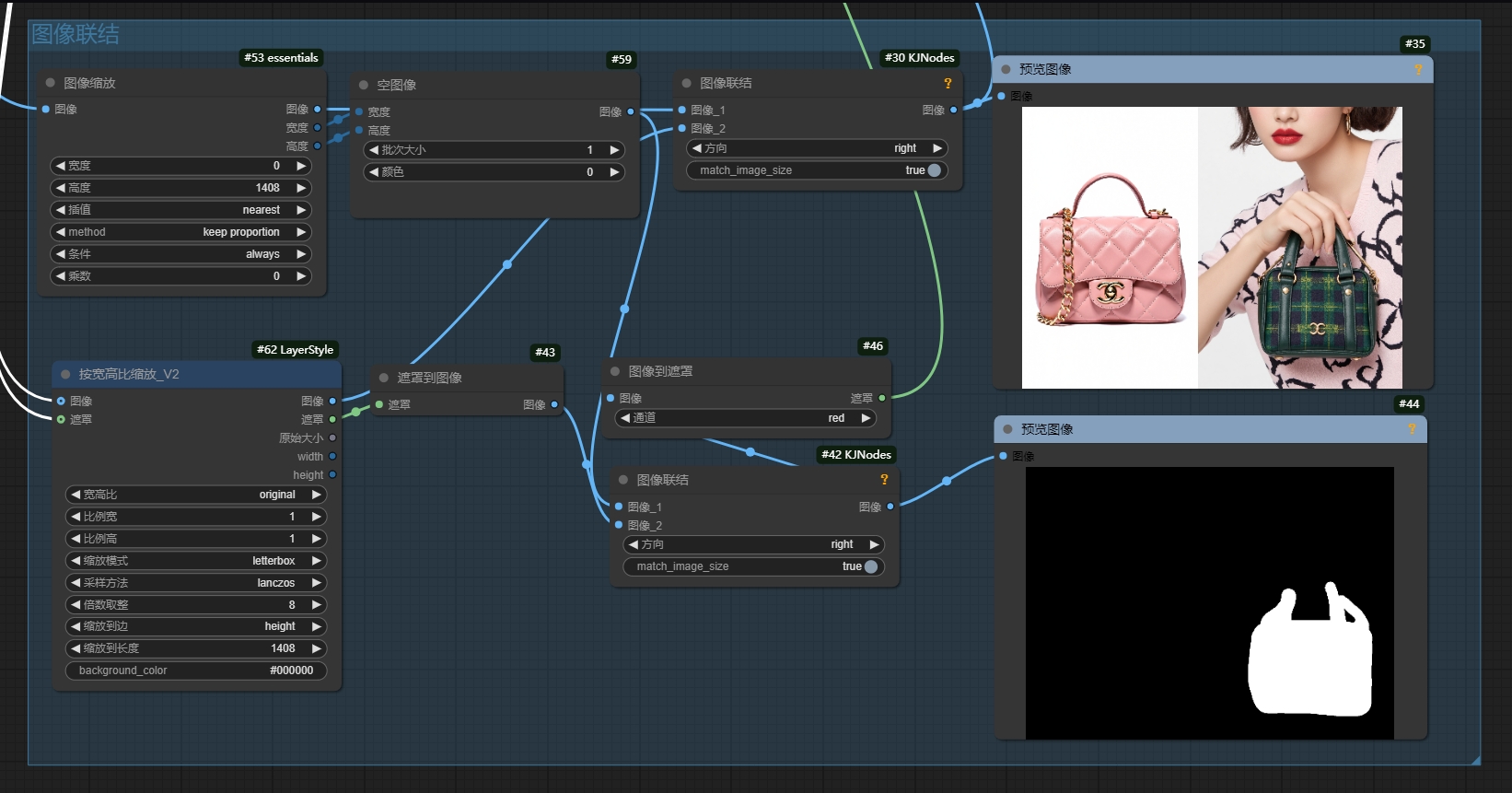The width and height of the screenshot is (1512, 793).
Task: Switch 插值 nearest to next option
Action: [301, 210]
